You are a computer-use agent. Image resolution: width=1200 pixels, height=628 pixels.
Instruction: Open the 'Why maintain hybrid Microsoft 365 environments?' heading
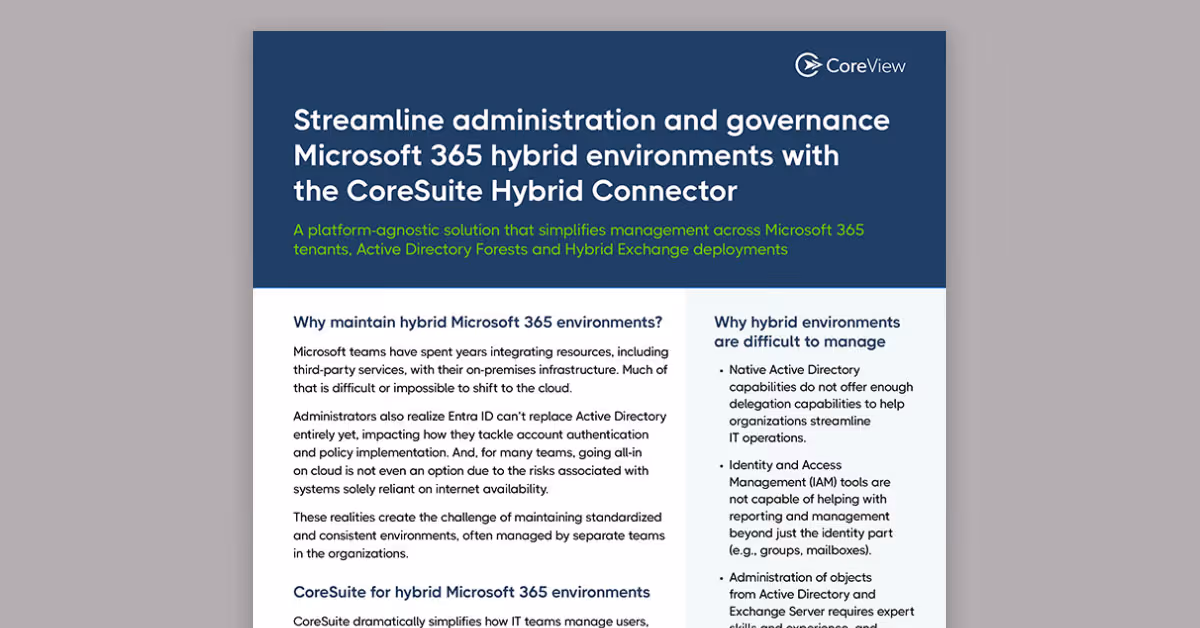coord(475,322)
